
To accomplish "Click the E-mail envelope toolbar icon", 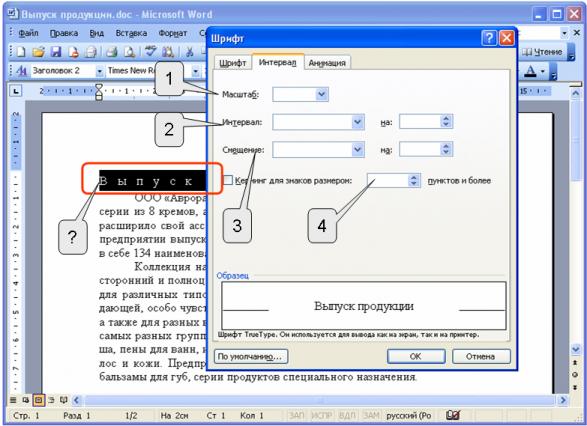I will [91, 52].
